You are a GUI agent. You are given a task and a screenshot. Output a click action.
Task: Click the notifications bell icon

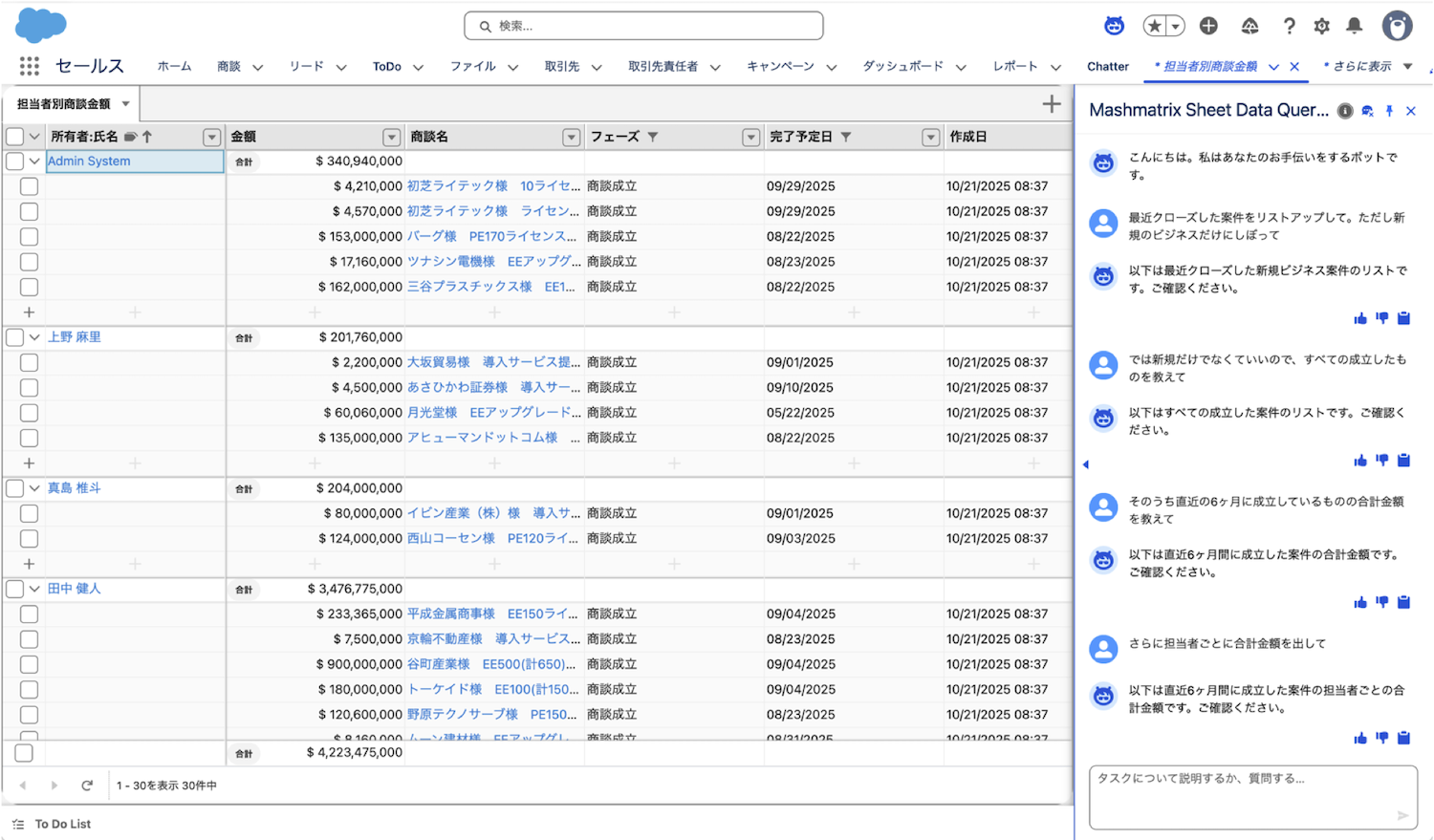click(x=1354, y=26)
